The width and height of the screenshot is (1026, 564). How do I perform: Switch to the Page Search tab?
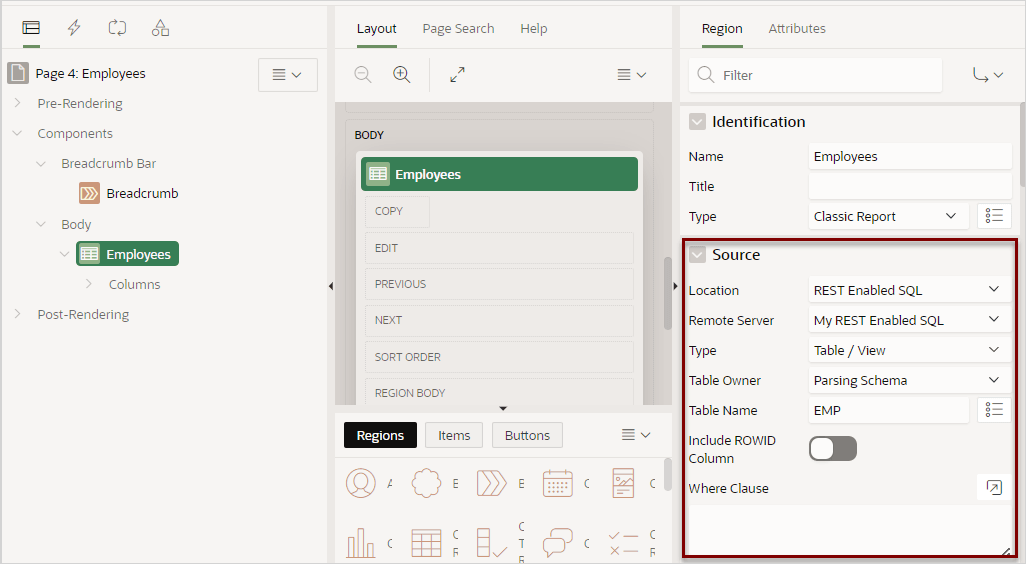coord(458,29)
